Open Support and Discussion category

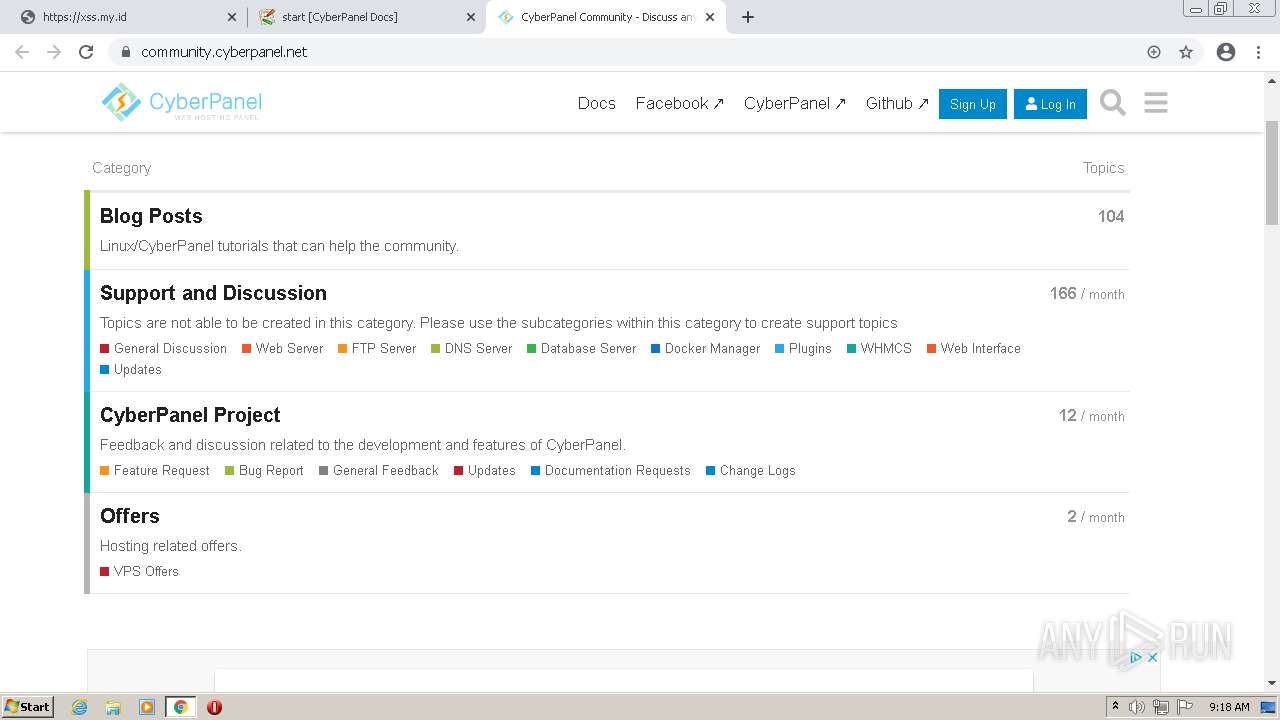pos(213,293)
